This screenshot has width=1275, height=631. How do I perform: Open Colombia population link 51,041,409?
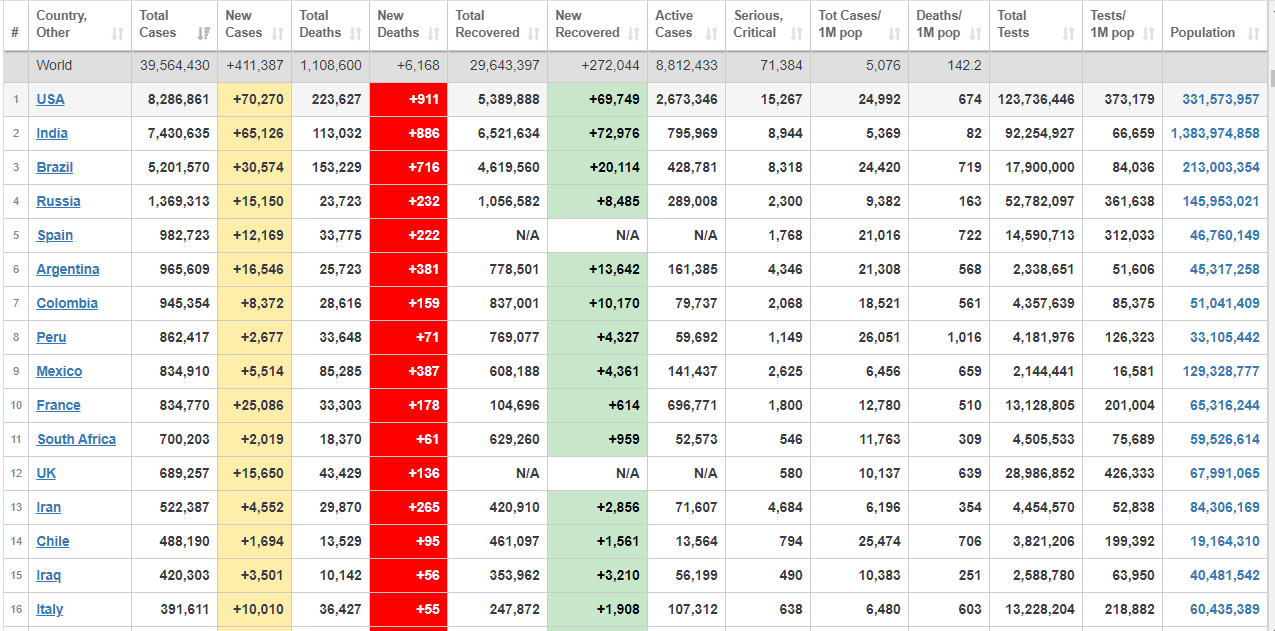coord(1225,303)
